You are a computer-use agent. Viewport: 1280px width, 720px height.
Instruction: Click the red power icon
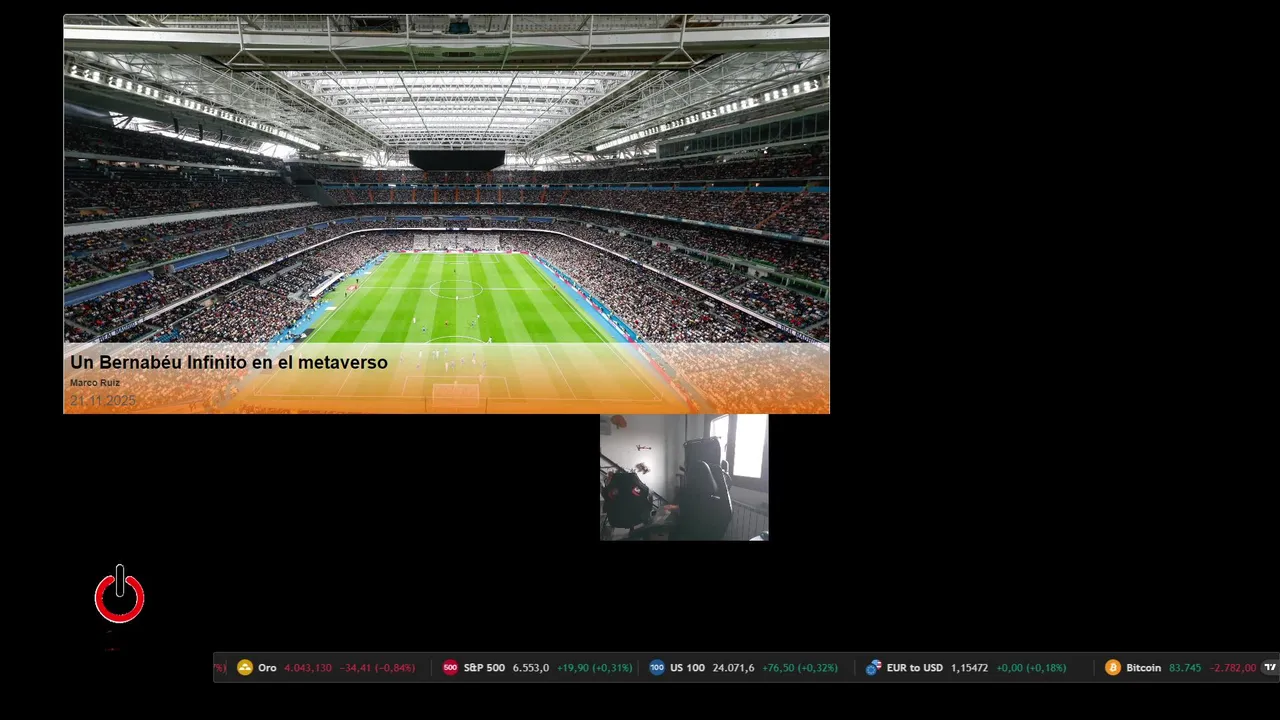[x=120, y=595]
